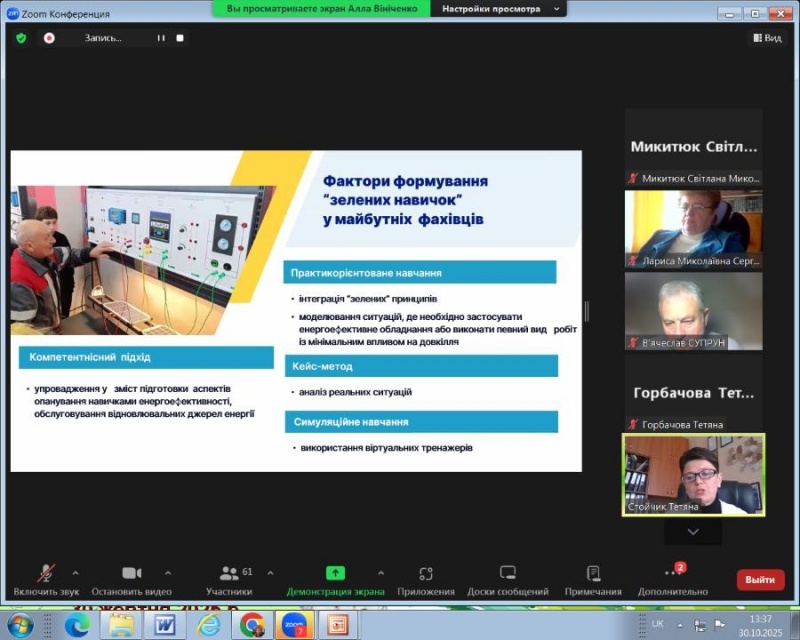The width and height of the screenshot is (800, 640).
Task: Expand audio options arrow next to microphone
Action: point(75,573)
